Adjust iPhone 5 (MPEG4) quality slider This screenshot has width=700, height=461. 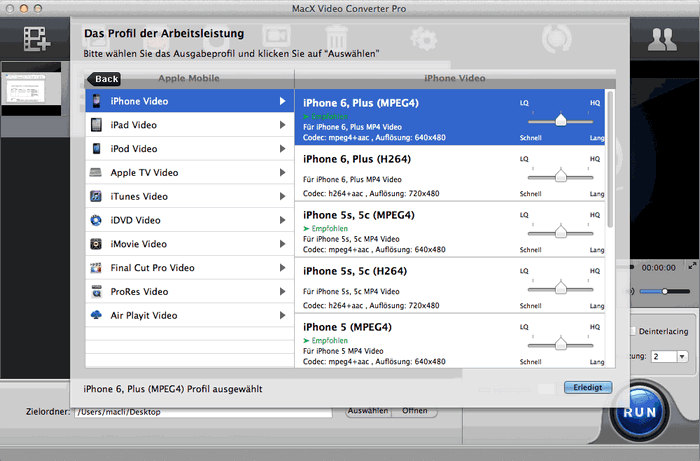[560, 345]
